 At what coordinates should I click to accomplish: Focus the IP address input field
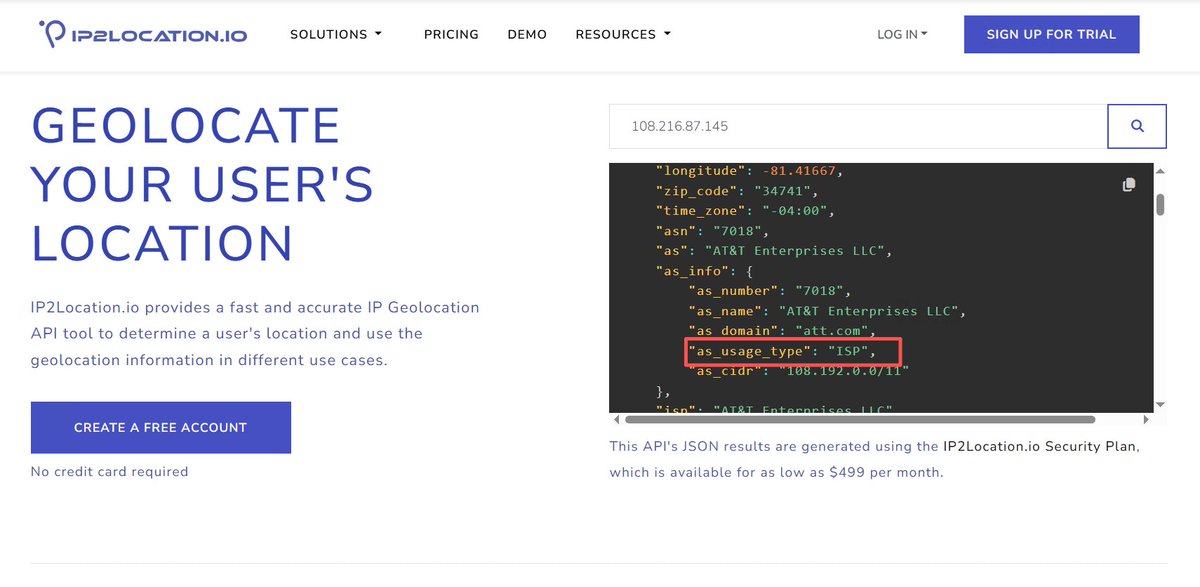tap(858, 126)
